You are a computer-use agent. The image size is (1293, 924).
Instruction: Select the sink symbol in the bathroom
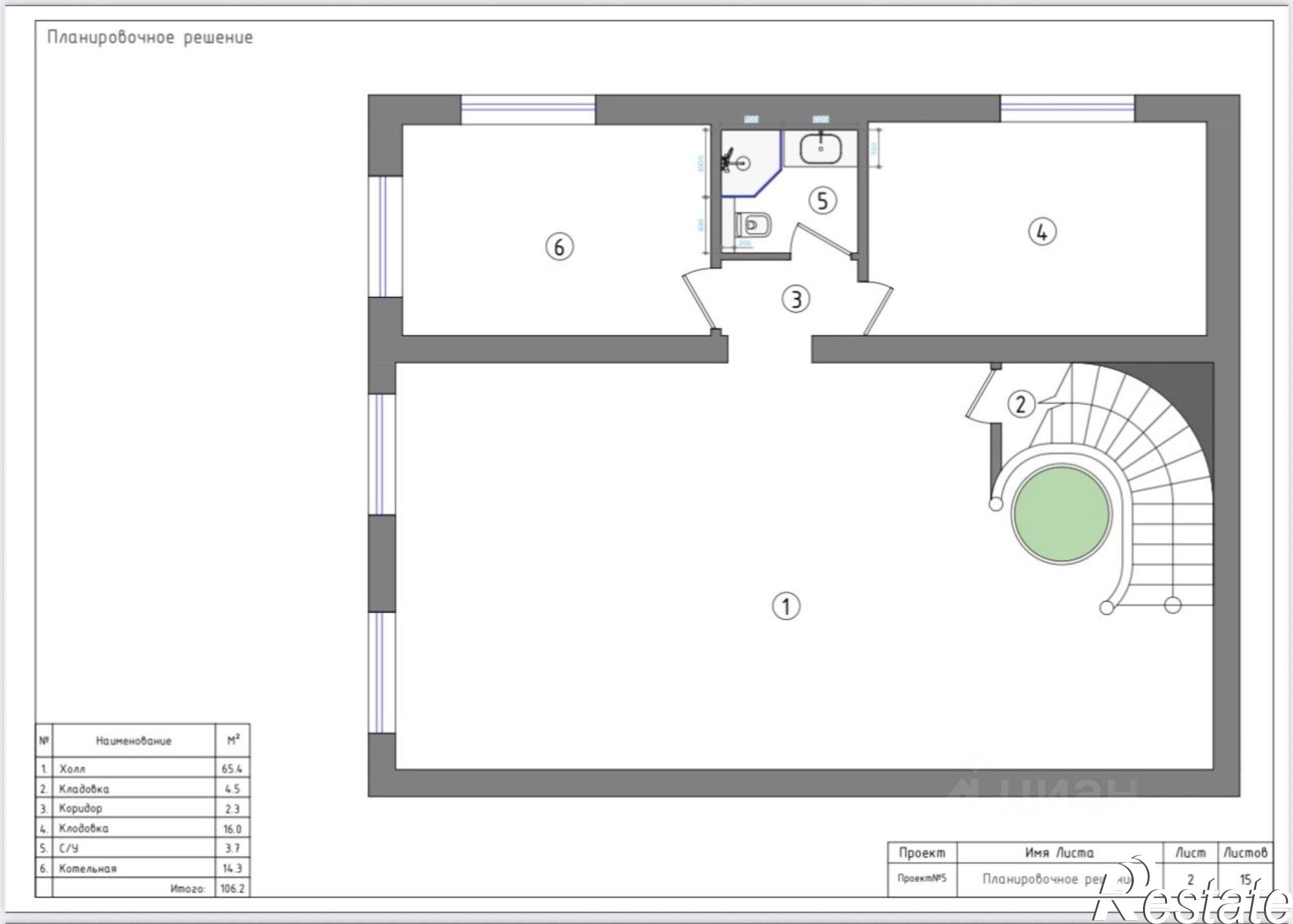821,149
